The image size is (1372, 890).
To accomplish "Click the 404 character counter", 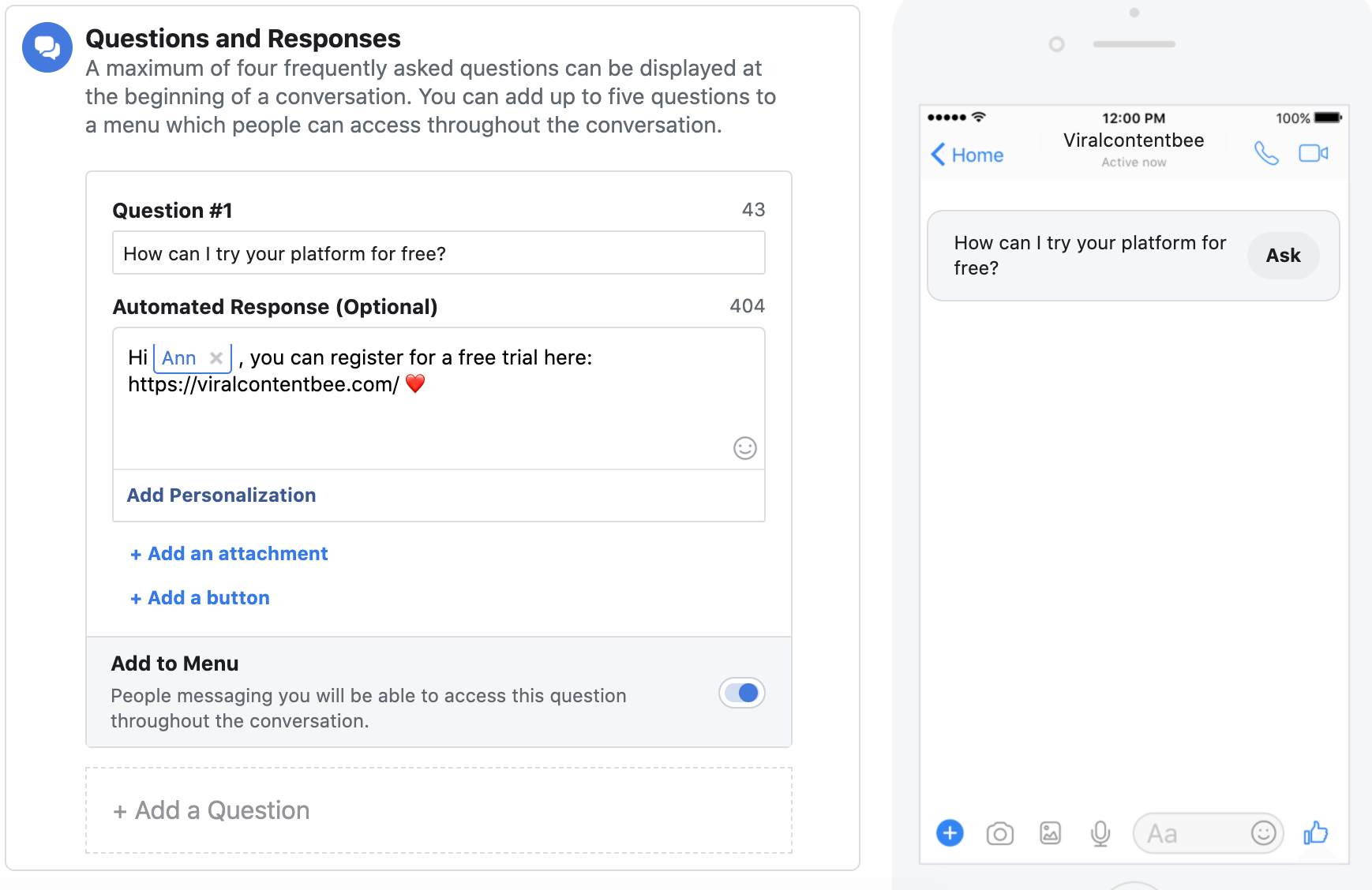I will coord(747,306).
